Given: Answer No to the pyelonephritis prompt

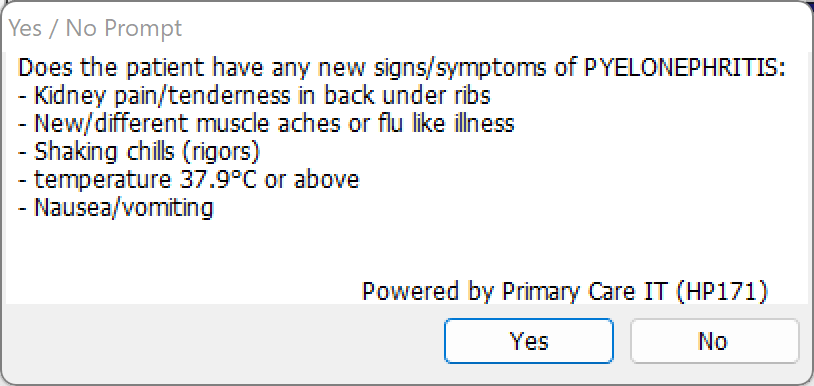Looking at the screenshot, I should point(714,341).
